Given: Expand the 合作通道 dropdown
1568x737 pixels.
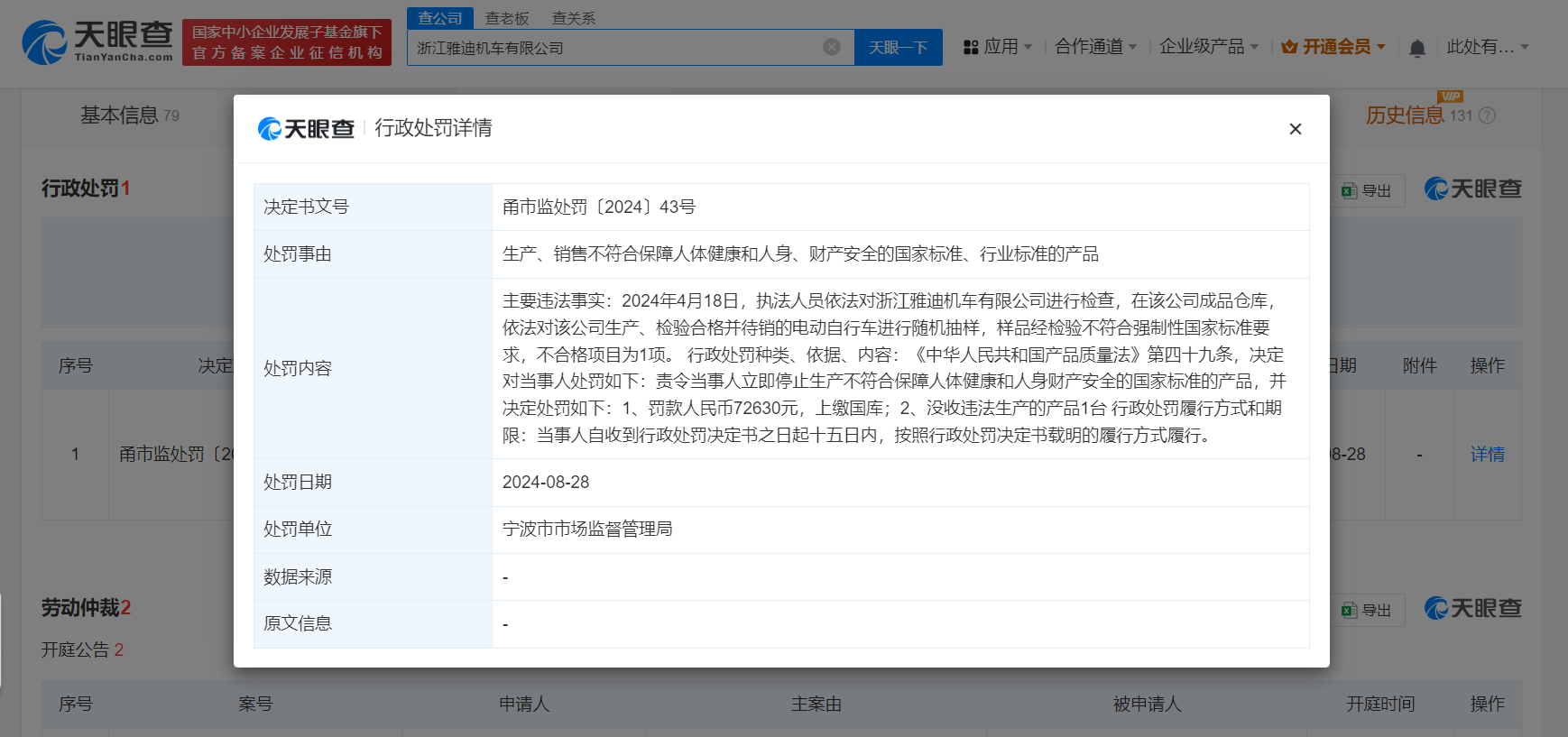Looking at the screenshot, I should click(x=1095, y=47).
